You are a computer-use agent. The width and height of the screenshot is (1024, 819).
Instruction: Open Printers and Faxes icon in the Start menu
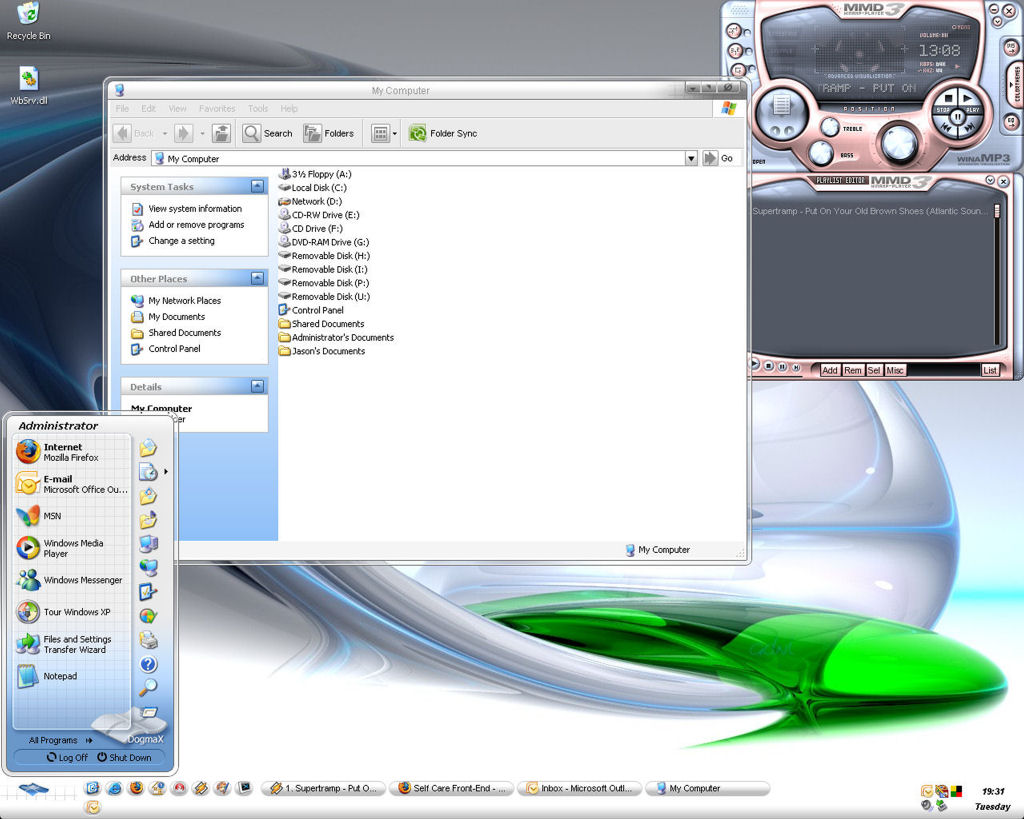click(x=148, y=639)
